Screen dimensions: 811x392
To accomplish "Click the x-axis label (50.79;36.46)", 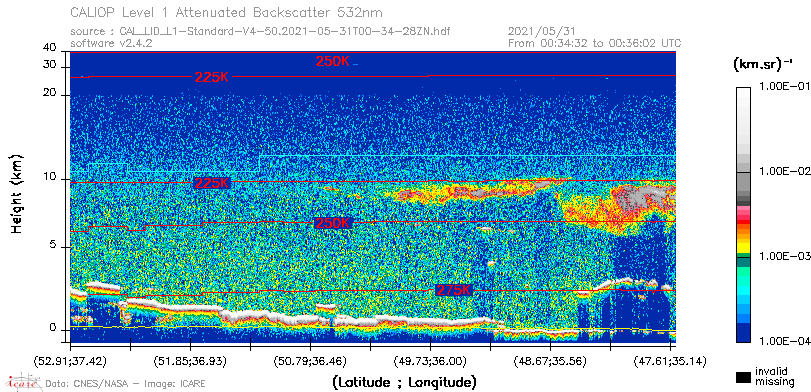I will pyautogui.click(x=311, y=361).
